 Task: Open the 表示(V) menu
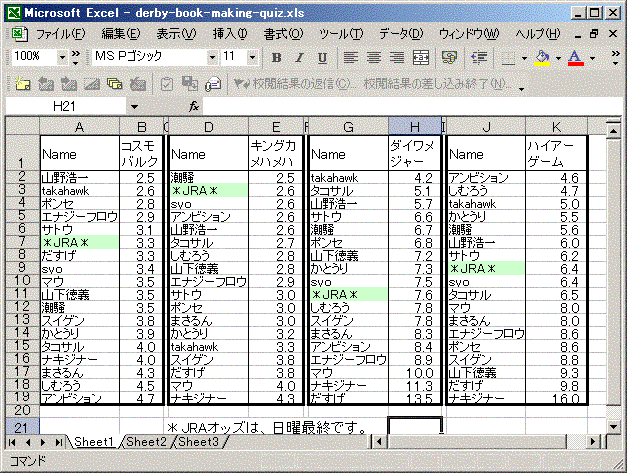[176, 34]
